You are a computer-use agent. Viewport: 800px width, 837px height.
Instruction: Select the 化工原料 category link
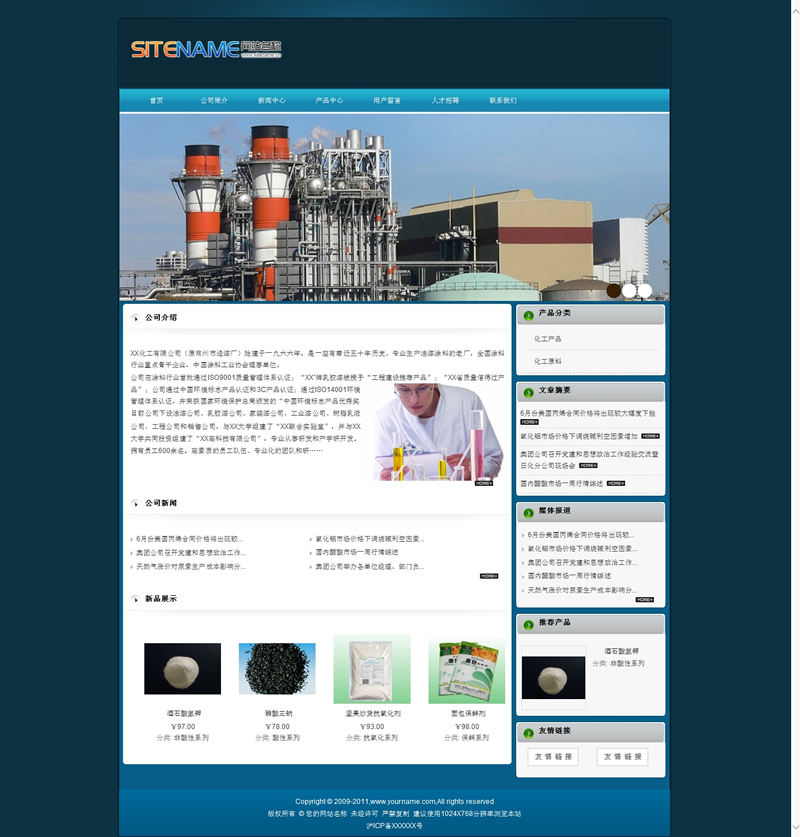tap(548, 361)
